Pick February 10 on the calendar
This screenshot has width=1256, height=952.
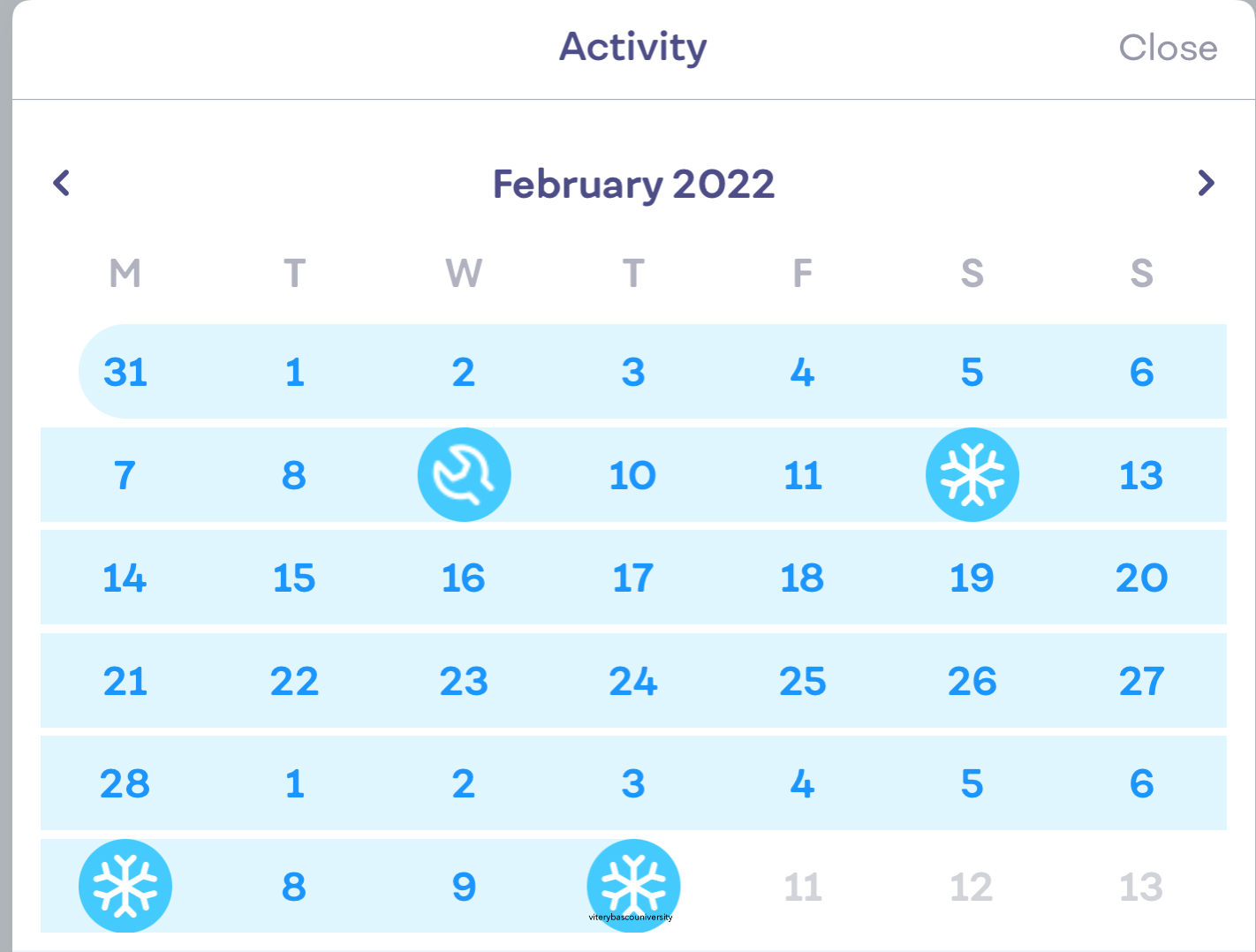(x=632, y=475)
